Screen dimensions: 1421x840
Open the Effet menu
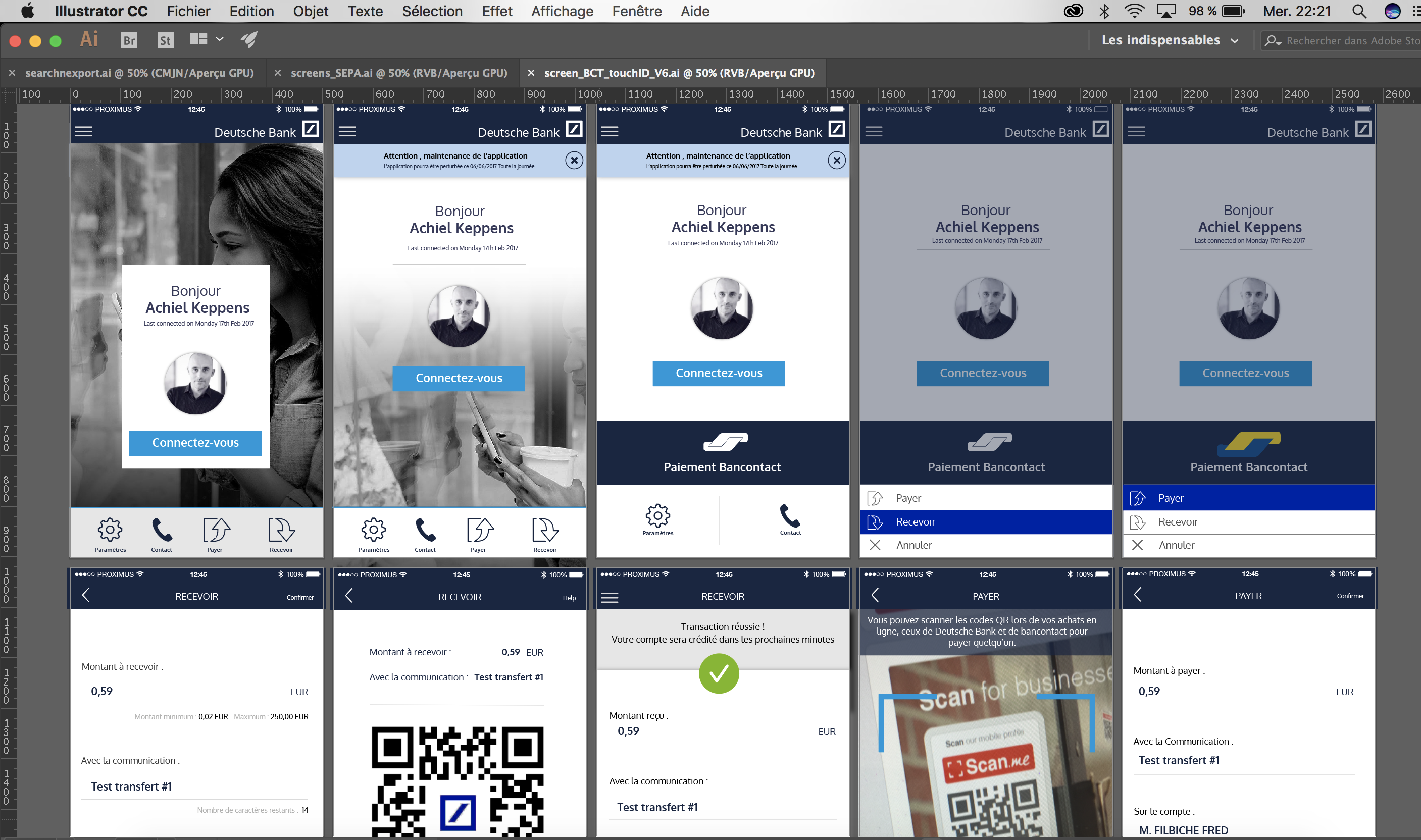pyautogui.click(x=497, y=11)
